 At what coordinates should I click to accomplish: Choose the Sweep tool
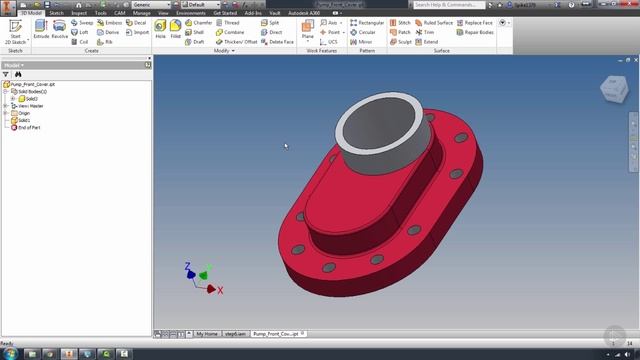click(x=82, y=23)
